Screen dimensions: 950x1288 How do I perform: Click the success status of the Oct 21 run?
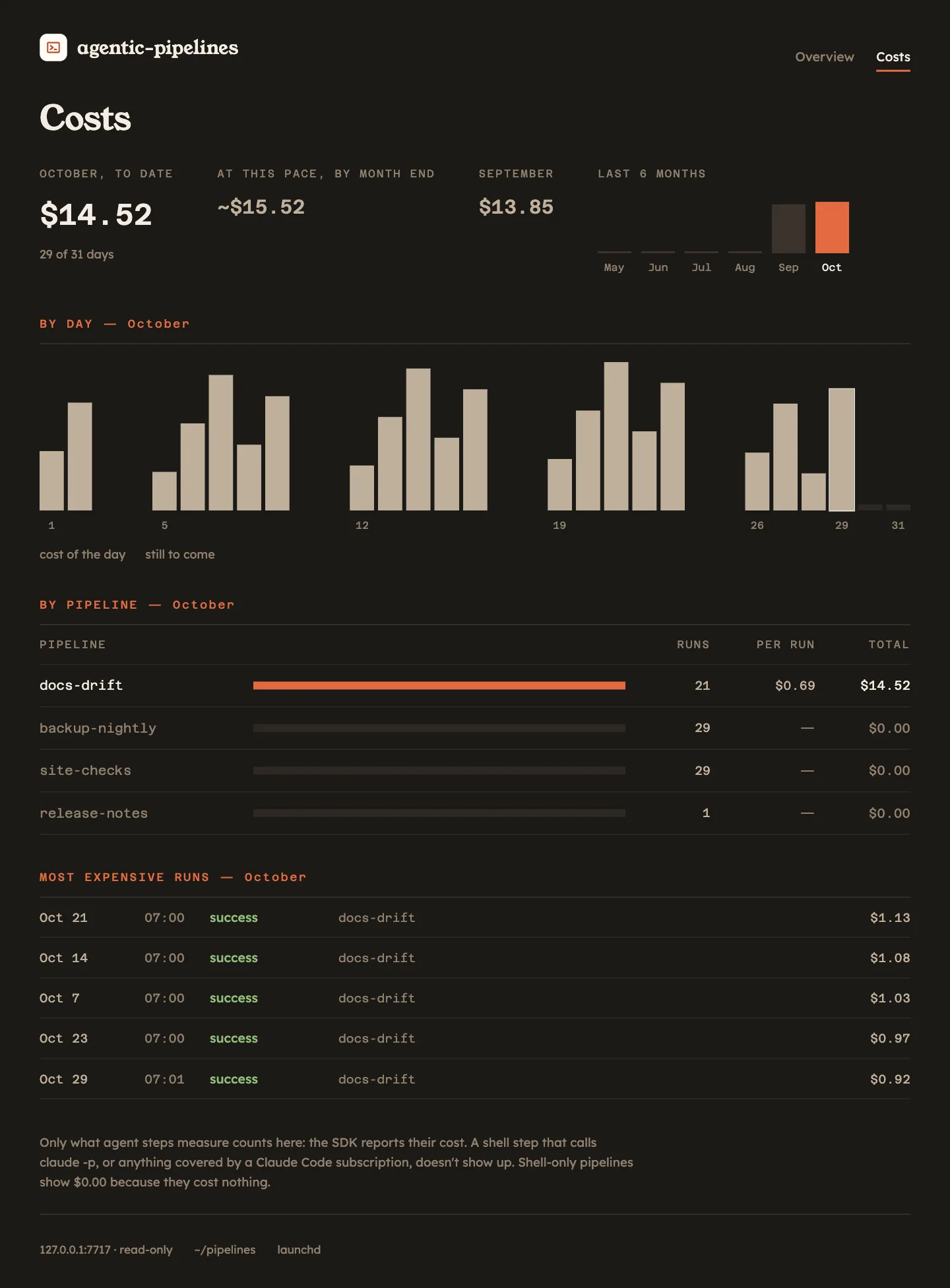[x=234, y=917]
